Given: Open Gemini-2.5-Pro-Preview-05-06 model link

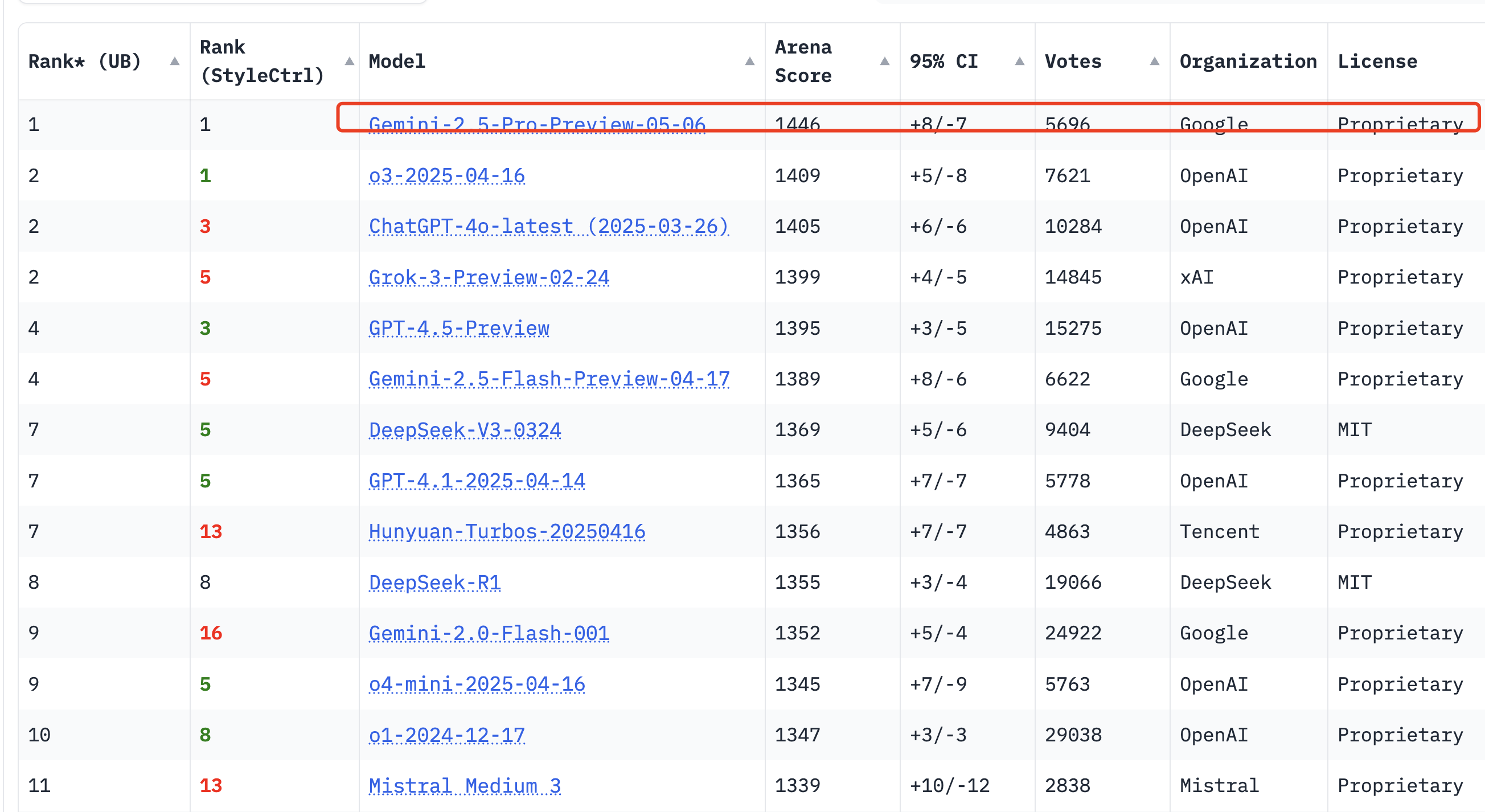Looking at the screenshot, I should click(x=537, y=124).
